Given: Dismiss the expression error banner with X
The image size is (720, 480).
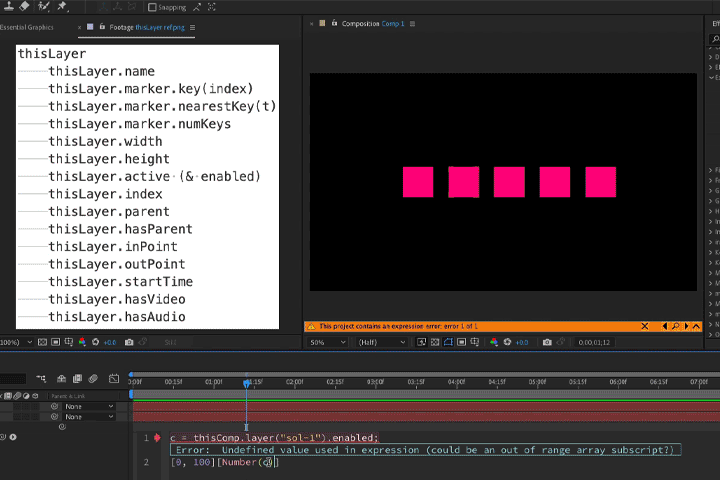Looking at the screenshot, I should point(645,326).
